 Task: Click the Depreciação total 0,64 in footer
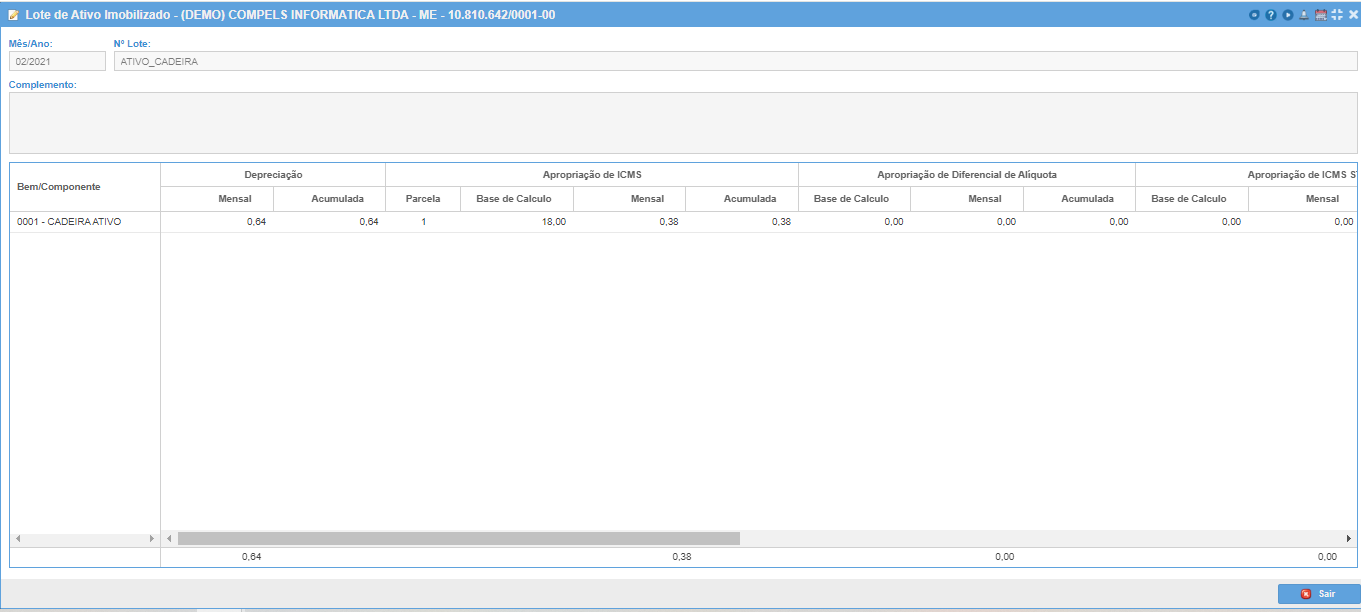[x=252, y=557]
